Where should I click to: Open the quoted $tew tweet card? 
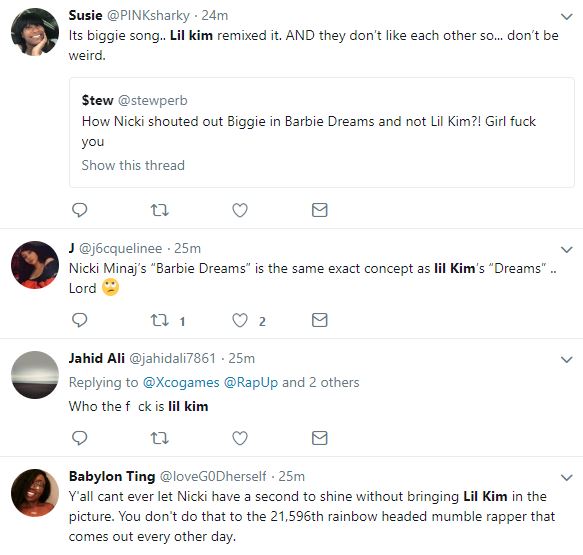(x=322, y=132)
